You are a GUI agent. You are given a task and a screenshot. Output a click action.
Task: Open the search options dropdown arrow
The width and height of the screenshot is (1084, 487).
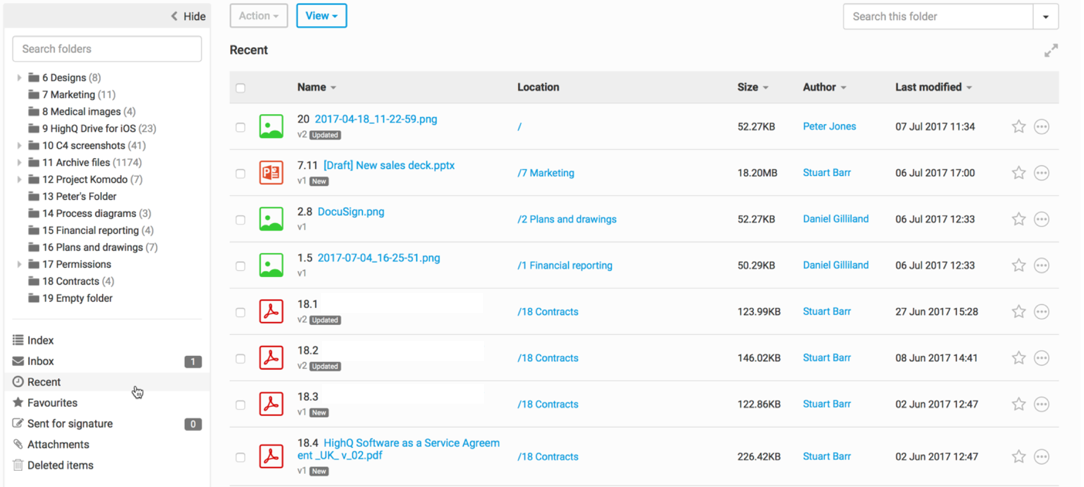(x=1045, y=17)
